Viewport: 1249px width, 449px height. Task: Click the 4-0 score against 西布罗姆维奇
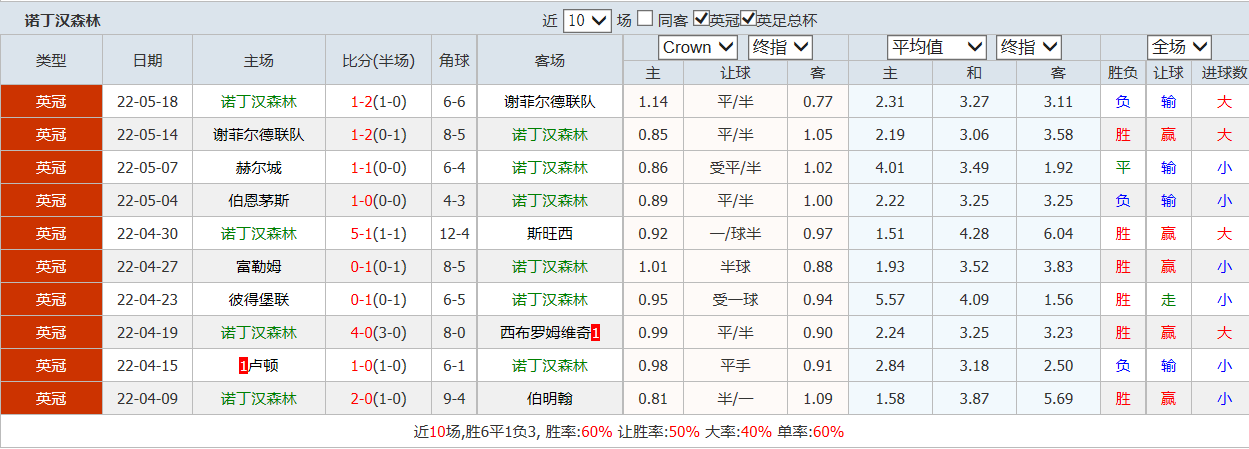(x=361, y=333)
